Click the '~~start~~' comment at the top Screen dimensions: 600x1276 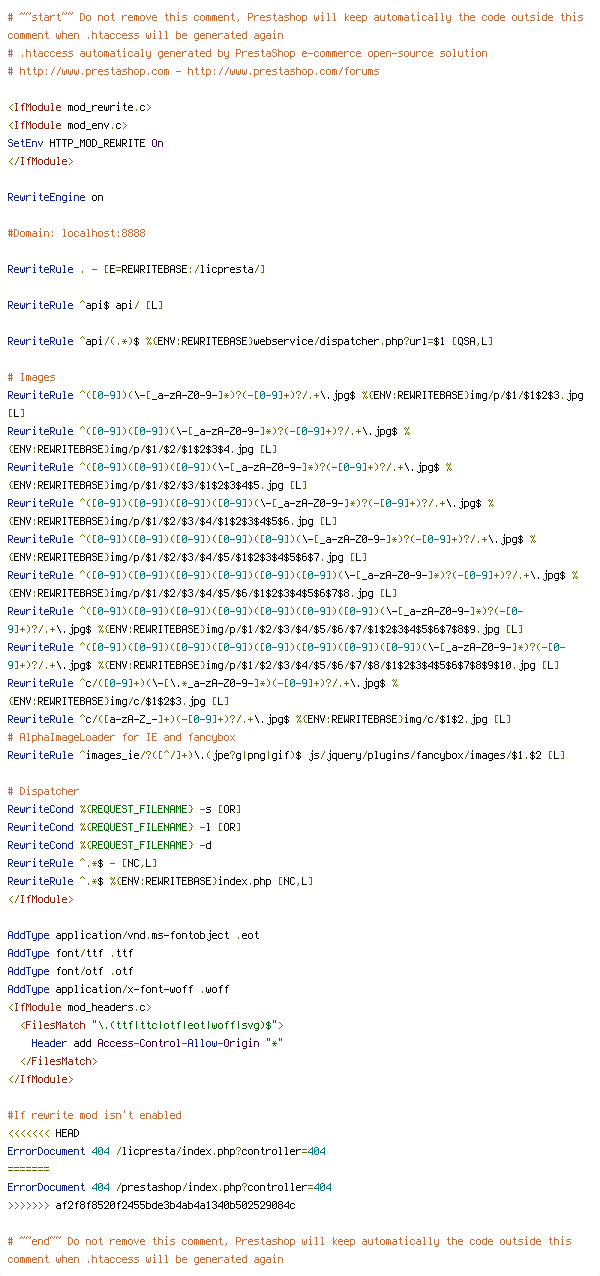click(x=295, y=26)
